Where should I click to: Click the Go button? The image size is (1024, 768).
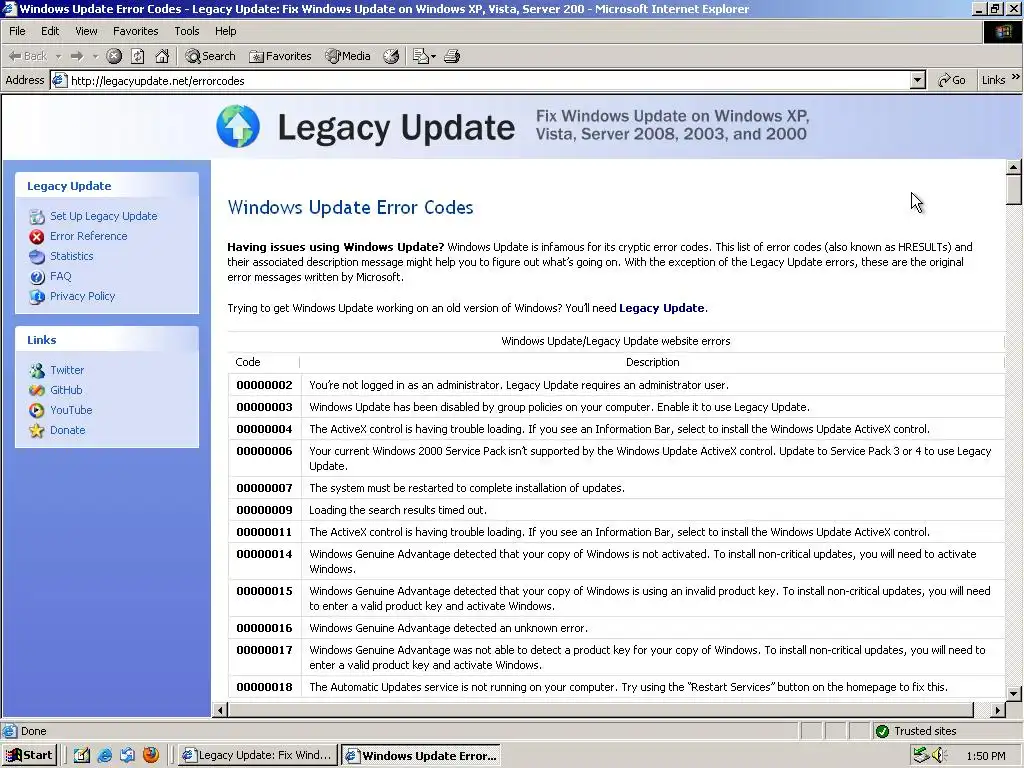click(x=952, y=80)
